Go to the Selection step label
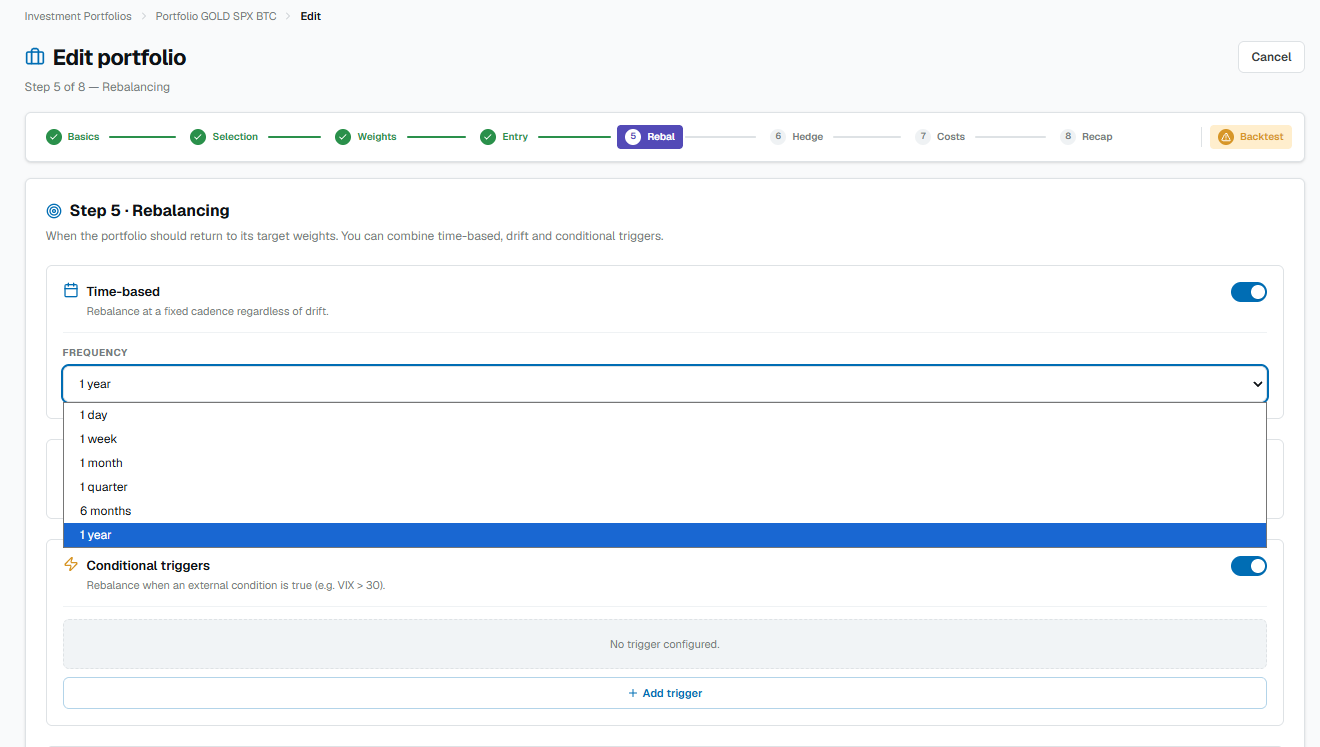The image size is (1320, 747). tap(235, 137)
